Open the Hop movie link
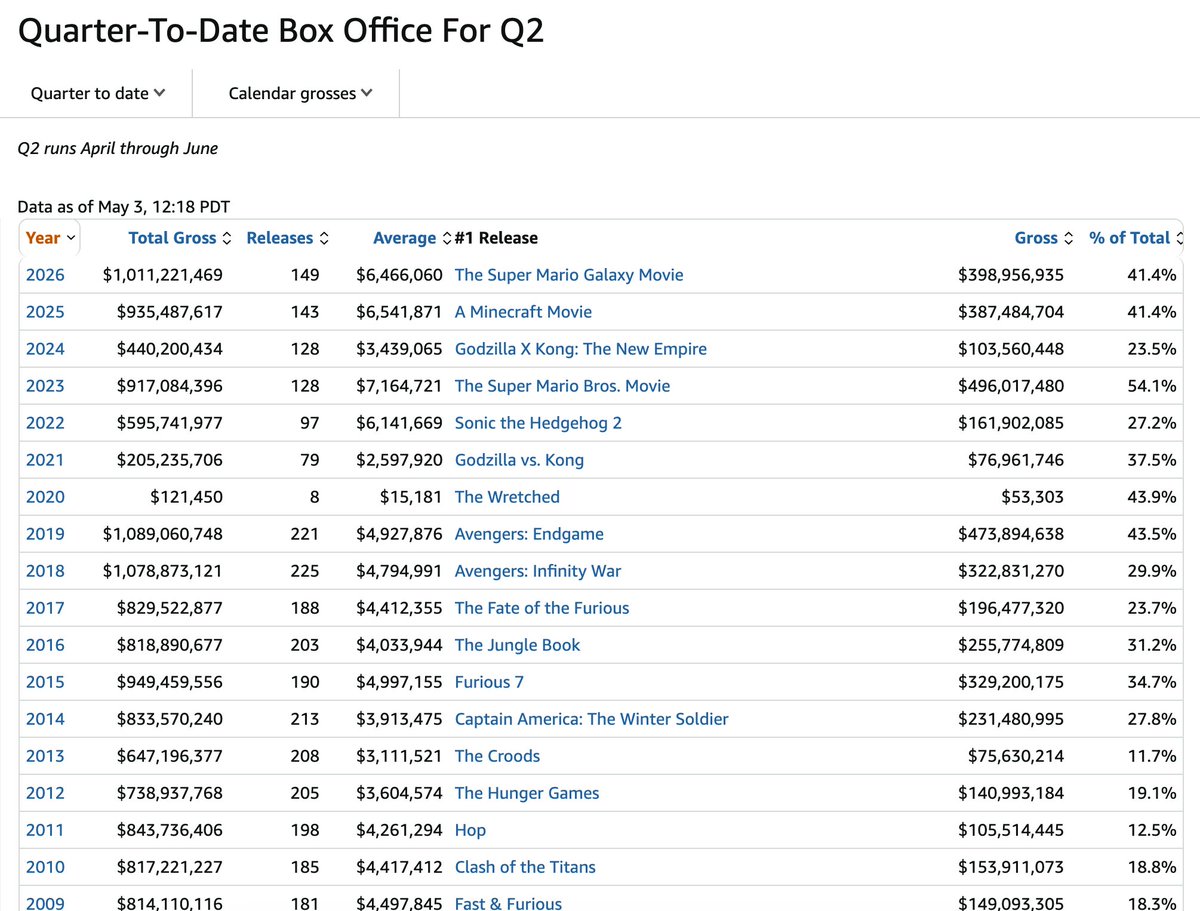 click(x=470, y=830)
